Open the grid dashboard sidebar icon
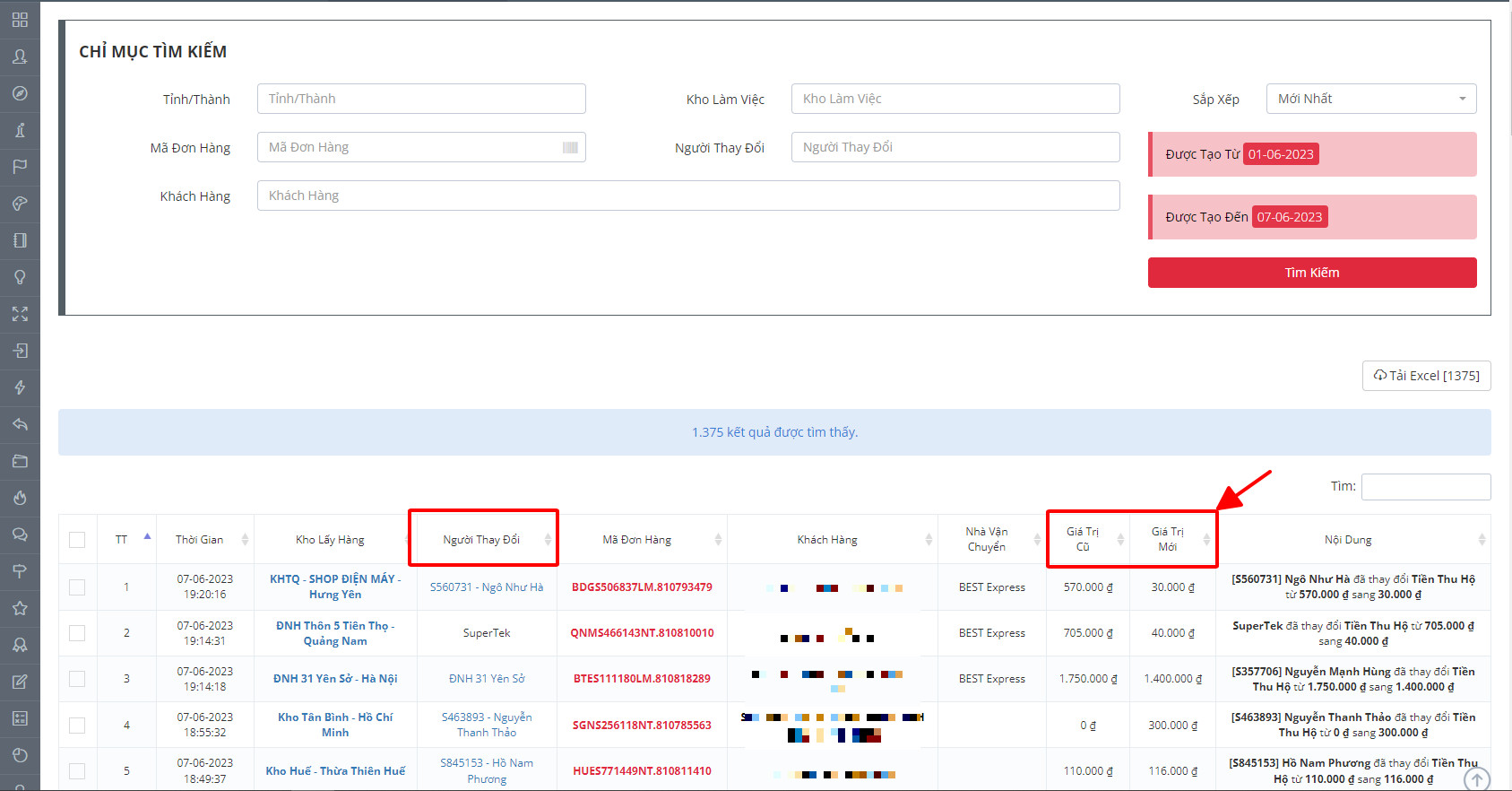This screenshot has width=1512, height=791. click(x=20, y=20)
